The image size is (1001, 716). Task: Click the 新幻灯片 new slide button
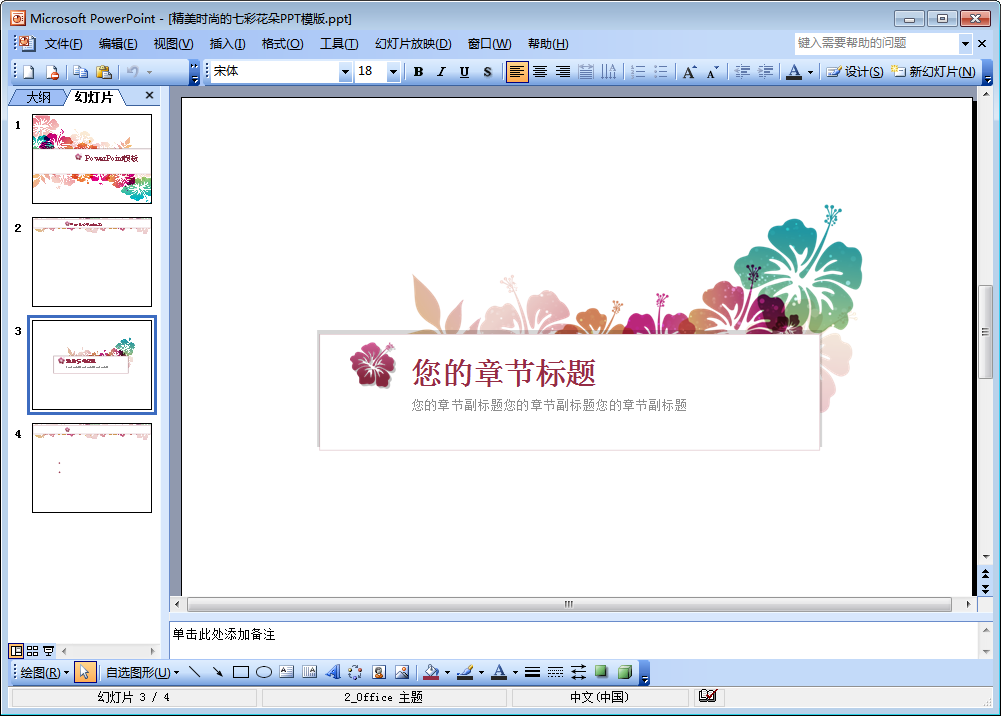[934, 72]
